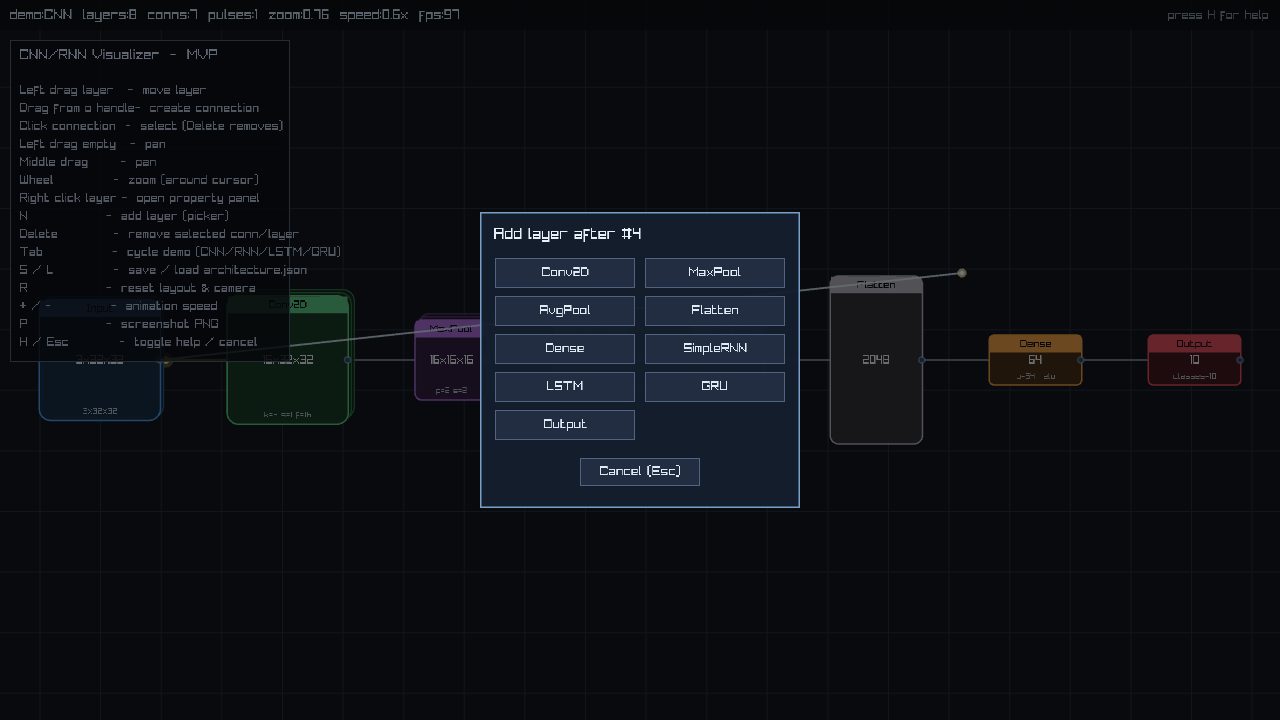Choose LSTM layer option
Screen dimensions: 1280x720
565,387
